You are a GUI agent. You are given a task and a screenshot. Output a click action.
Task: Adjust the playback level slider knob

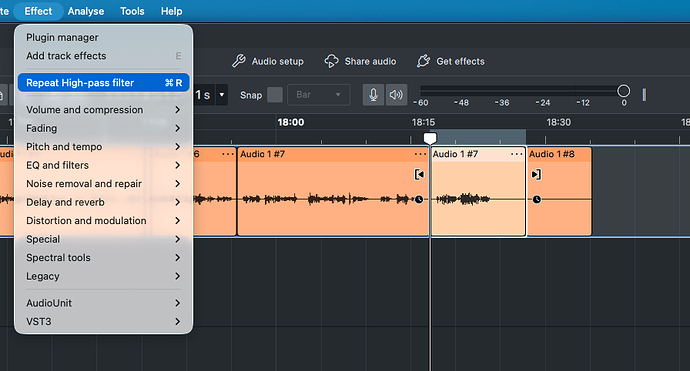tap(624, 91)
